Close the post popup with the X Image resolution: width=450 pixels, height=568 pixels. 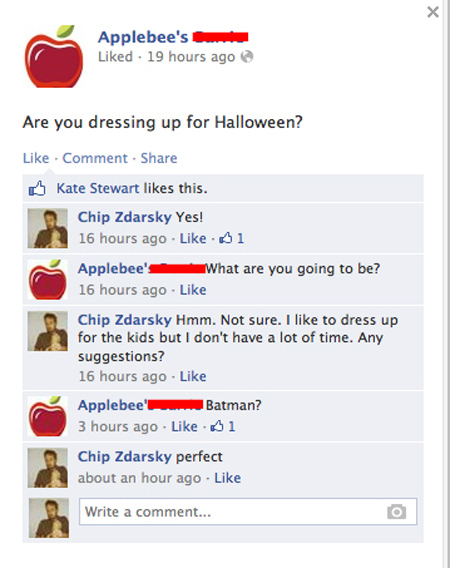[433, 12]
